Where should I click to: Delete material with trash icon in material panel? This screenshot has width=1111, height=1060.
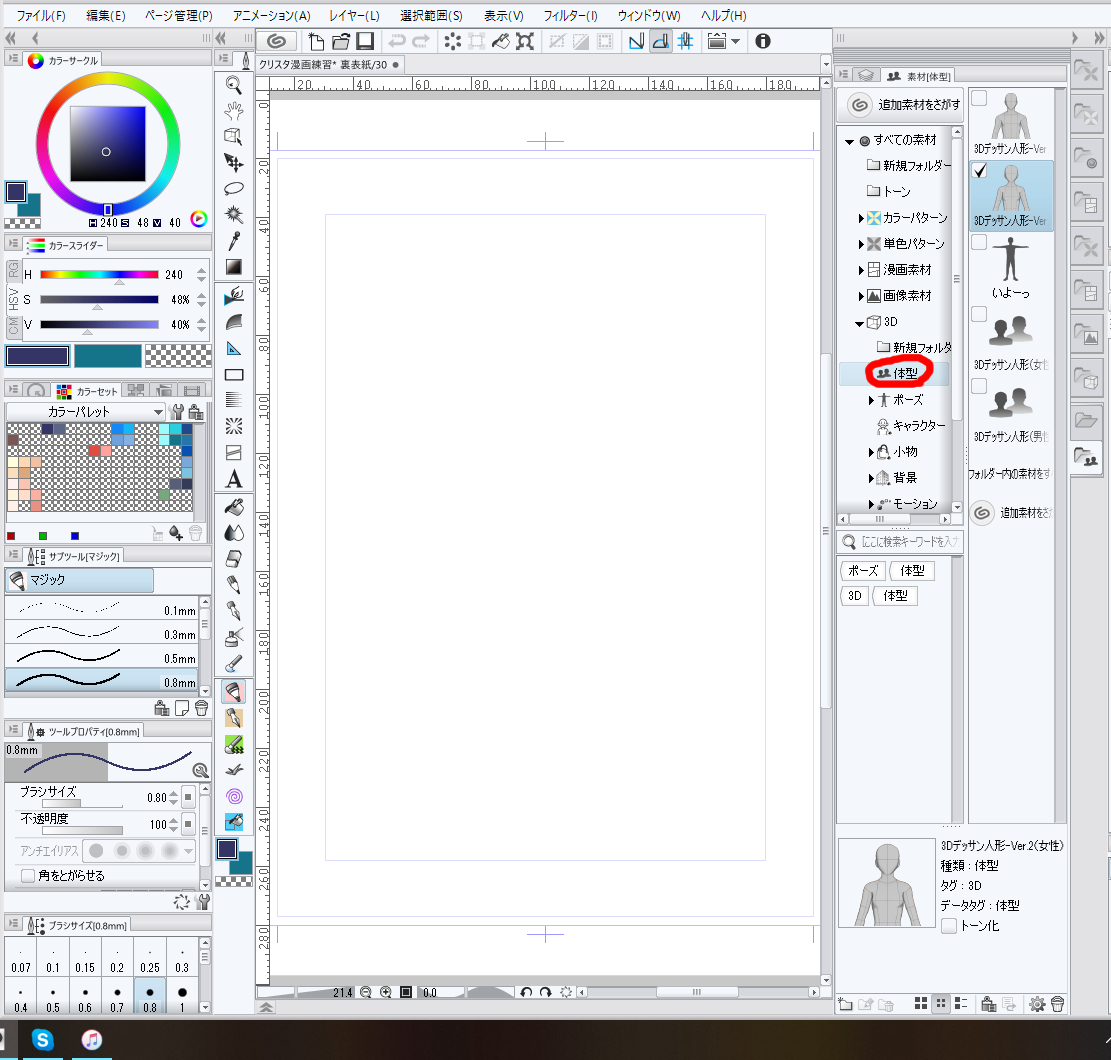coord(1058,1004)
